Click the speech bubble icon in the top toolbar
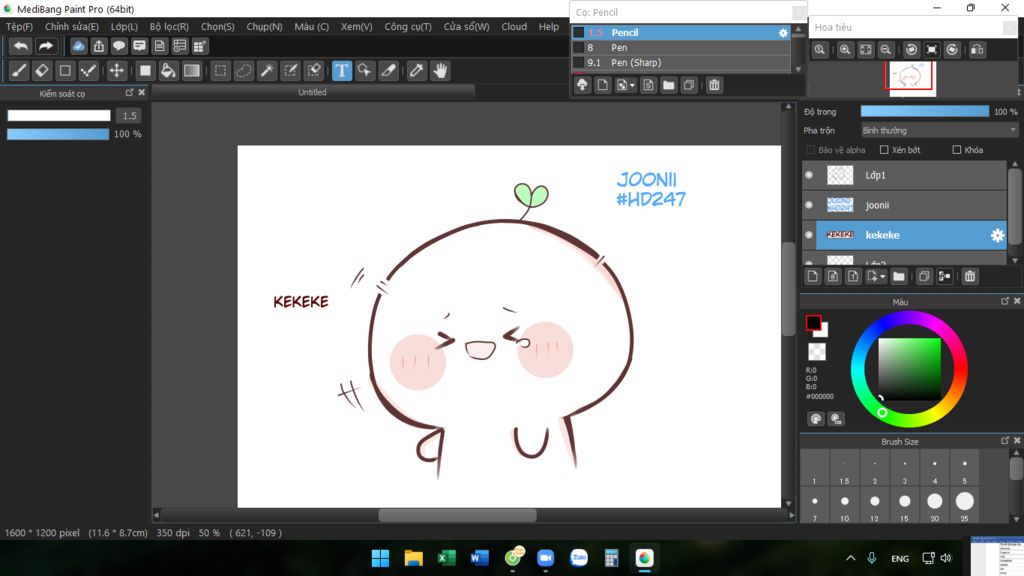The width and height of the screenshot is (1024, 576). [119, 46]
